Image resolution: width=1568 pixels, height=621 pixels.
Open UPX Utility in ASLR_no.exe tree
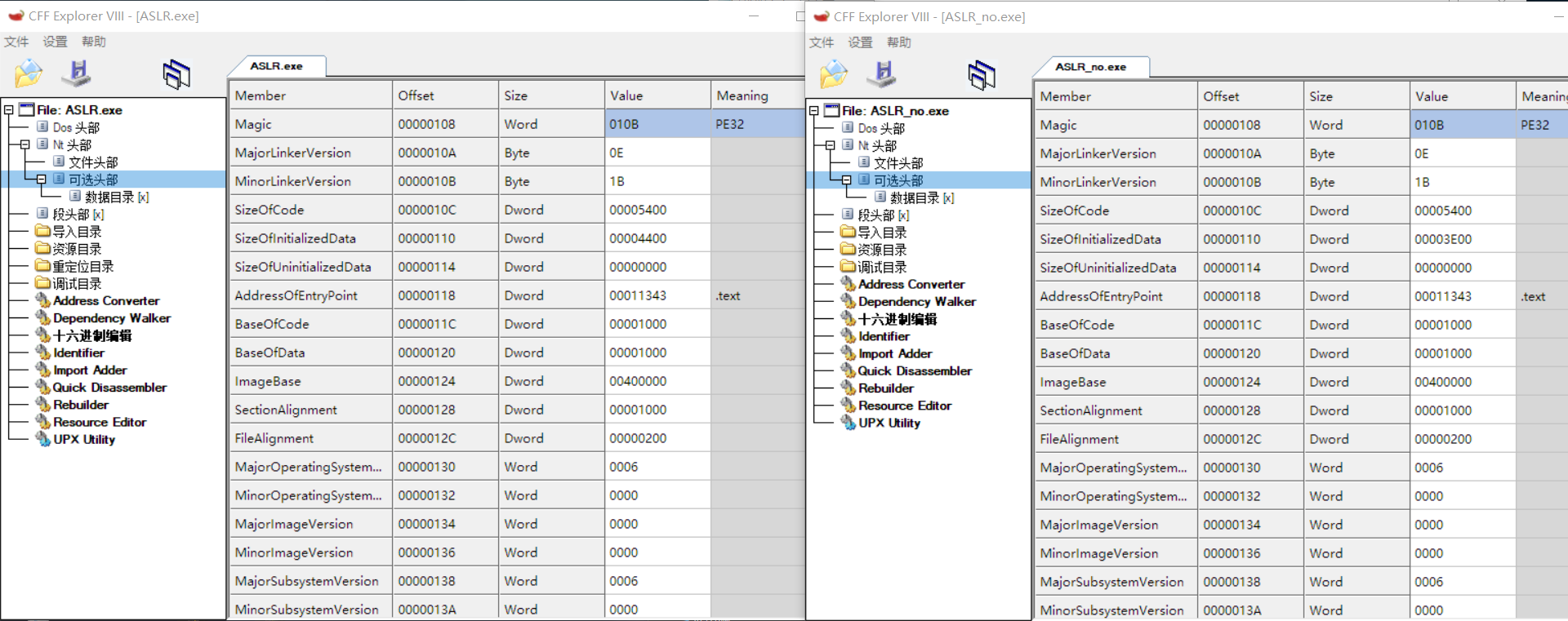(x=889, y=423)
